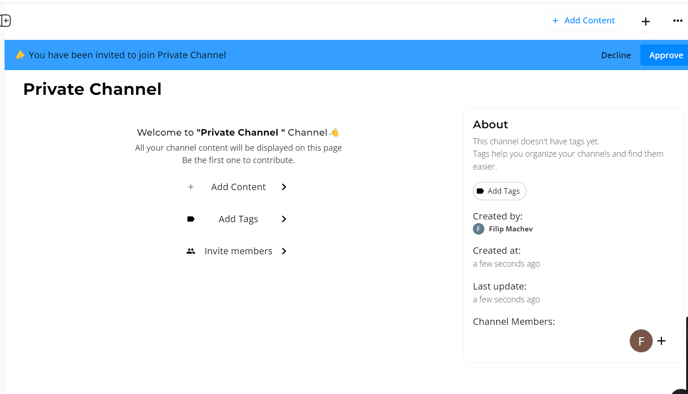688x394 pixels.
Task: Click the tag icon beside Add Tags row
Action: click(190, 219)
